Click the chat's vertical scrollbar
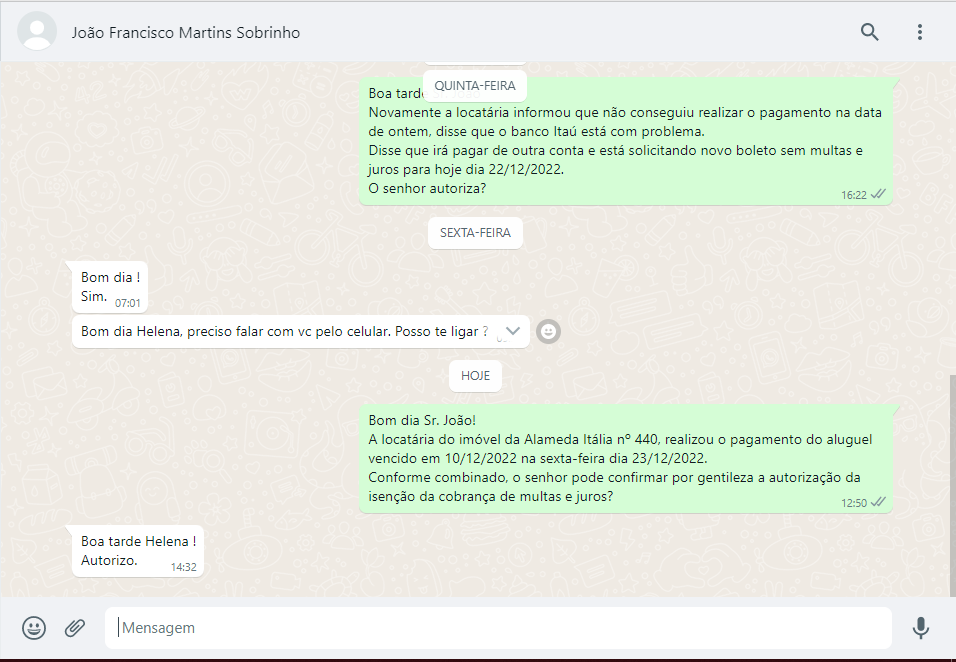 pyautogui.click(x=951, y=480)
